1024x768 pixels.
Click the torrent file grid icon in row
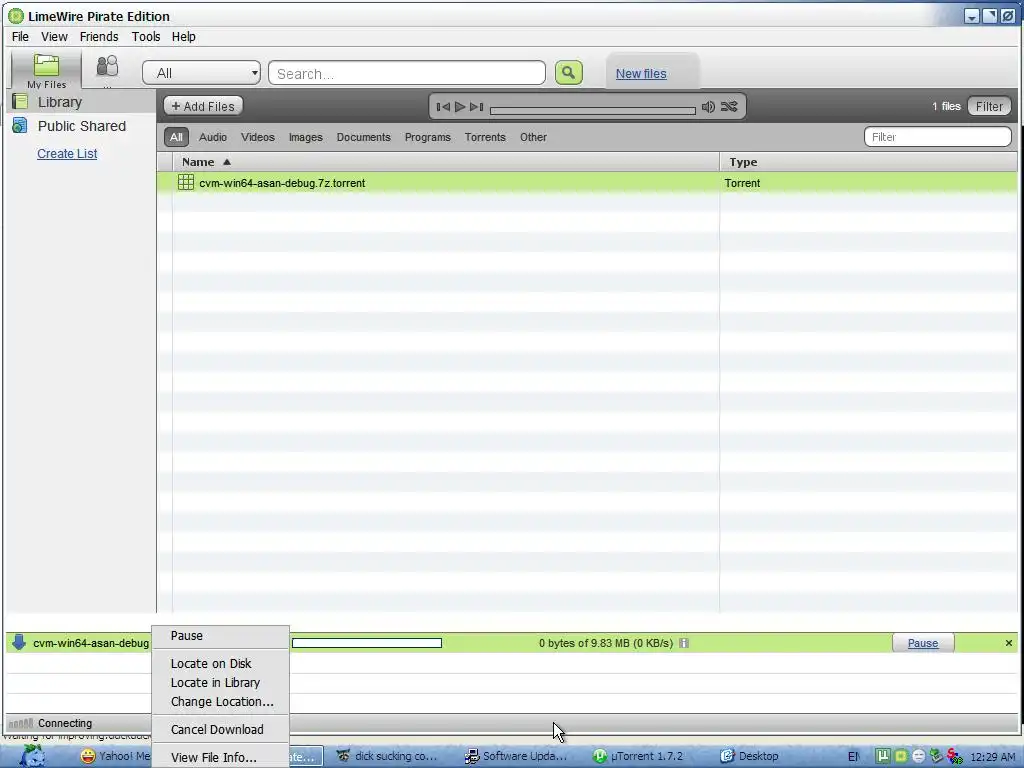[x=185, y=182]
